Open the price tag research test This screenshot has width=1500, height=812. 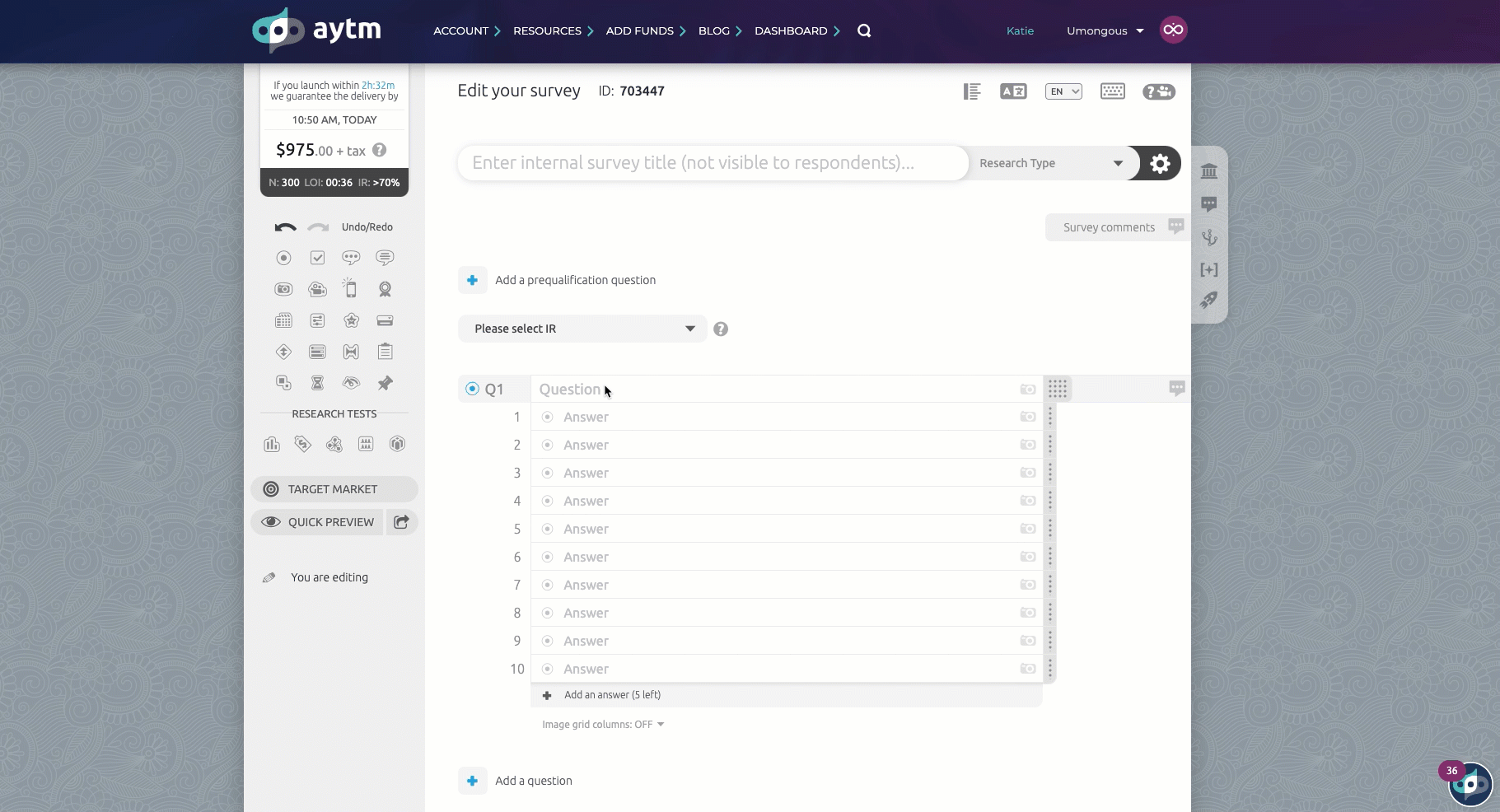pos(302,445)
